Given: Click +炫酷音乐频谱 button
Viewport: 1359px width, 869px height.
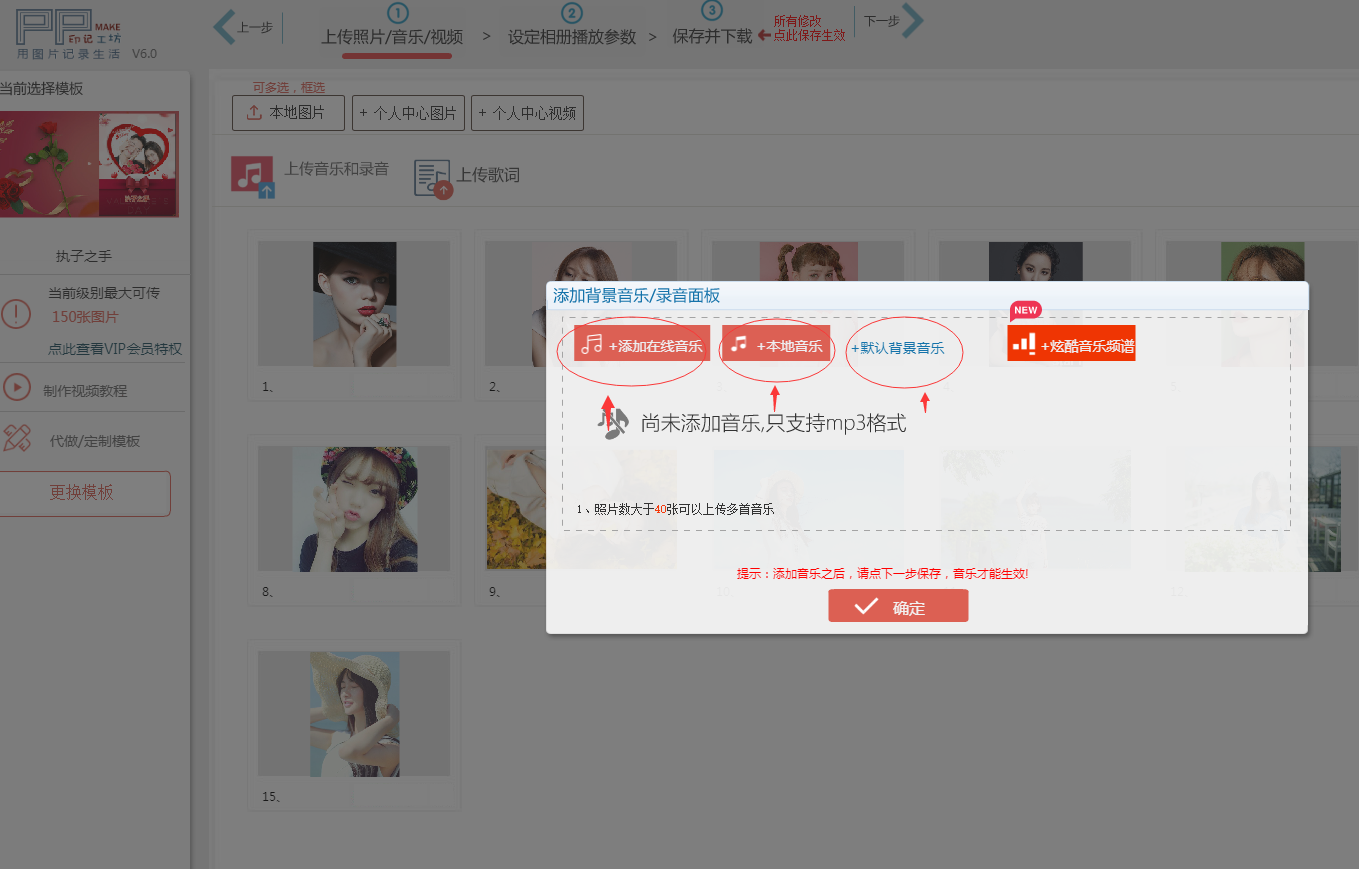Looking at the screenshot, I should (x=1071, y=343).
